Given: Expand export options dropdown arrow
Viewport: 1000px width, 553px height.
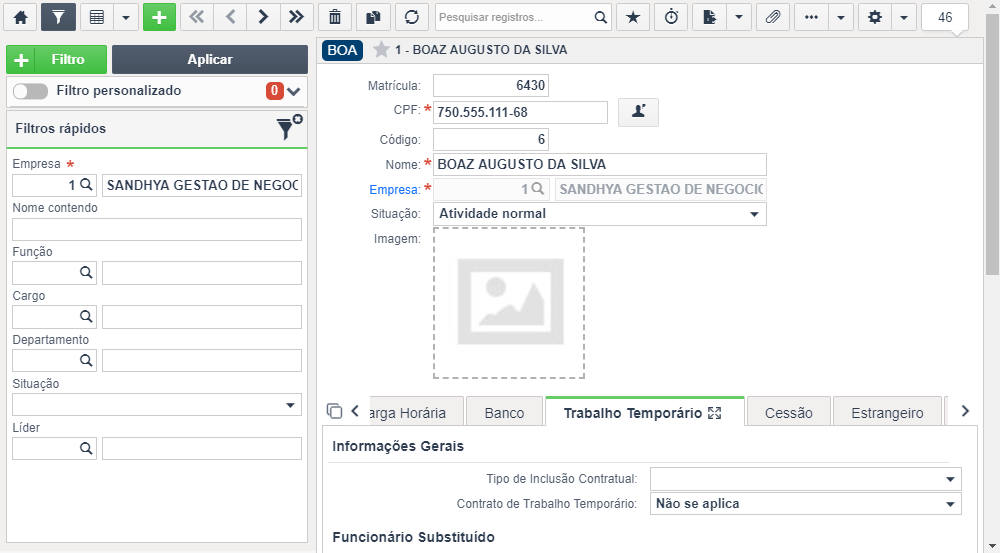Looking at the screenshot, I should (739, 17).
